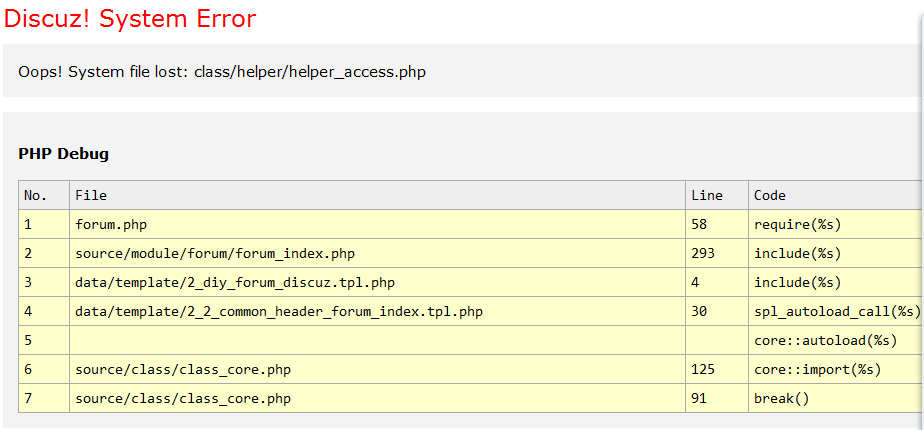Click row number 5 cell
Image resolution: width=924 pixels, height=430 pixels.
[44, 340]
